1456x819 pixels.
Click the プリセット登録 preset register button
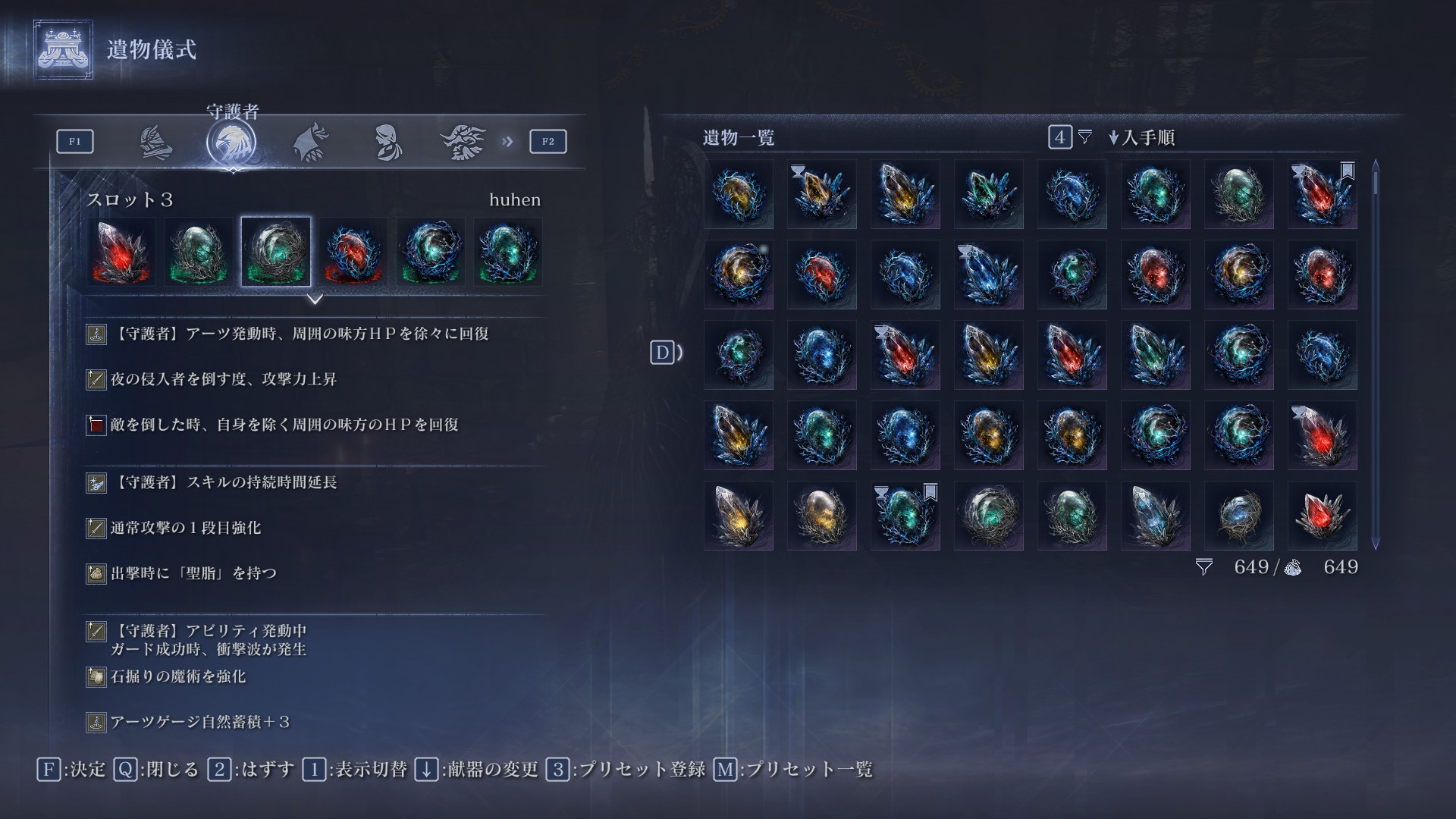point(626,770)
